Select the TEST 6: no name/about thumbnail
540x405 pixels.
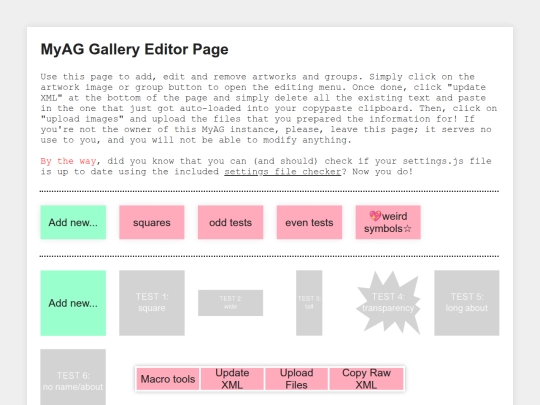point(73,378)
